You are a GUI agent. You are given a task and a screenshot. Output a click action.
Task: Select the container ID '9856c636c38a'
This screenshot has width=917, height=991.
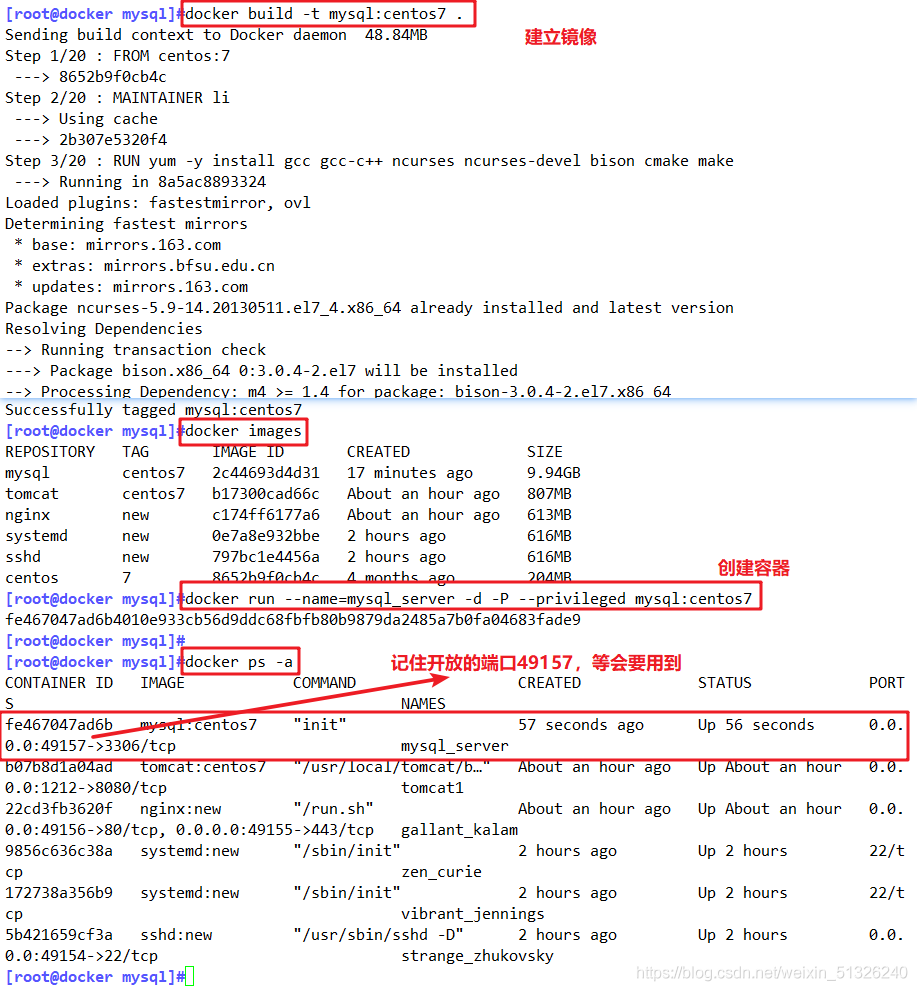point(59,851)
